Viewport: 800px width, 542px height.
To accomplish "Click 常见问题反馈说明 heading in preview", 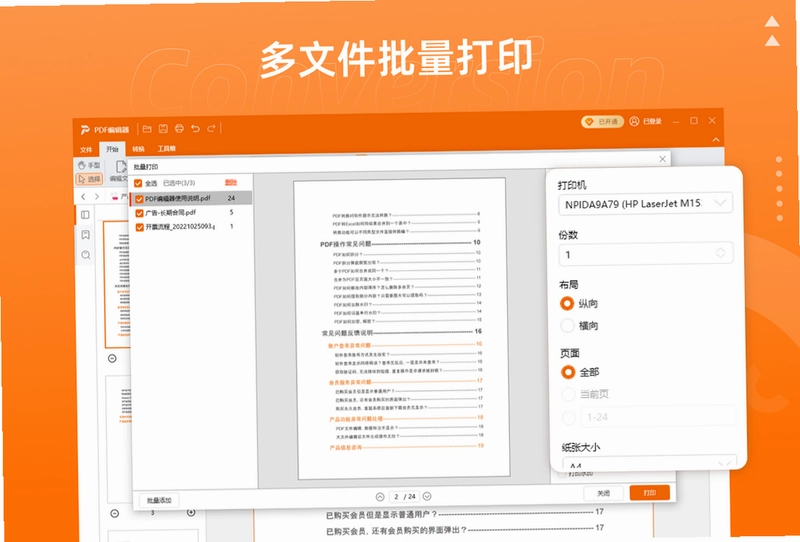I will 347,333.
